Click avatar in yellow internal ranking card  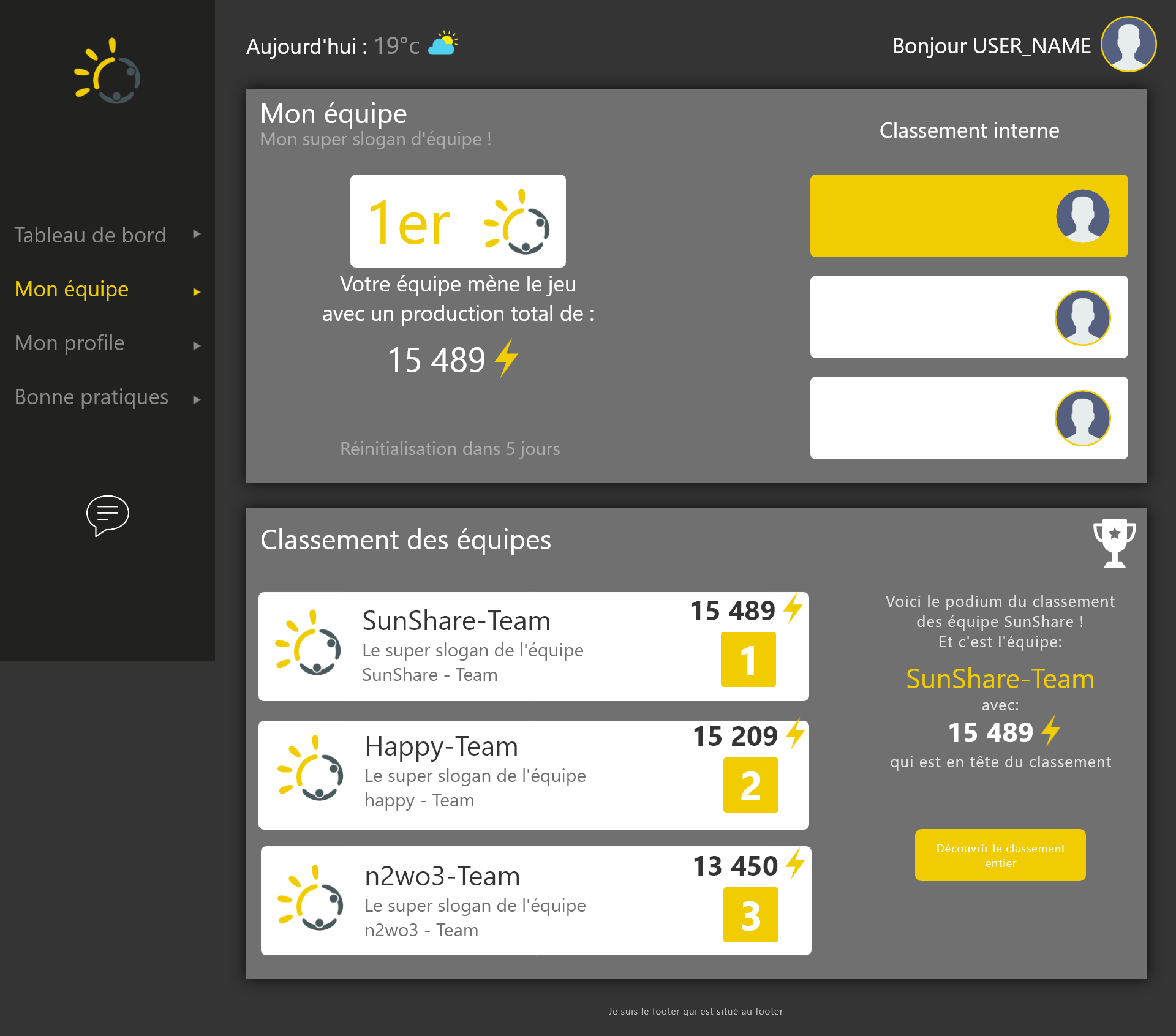coord(1082,216)
